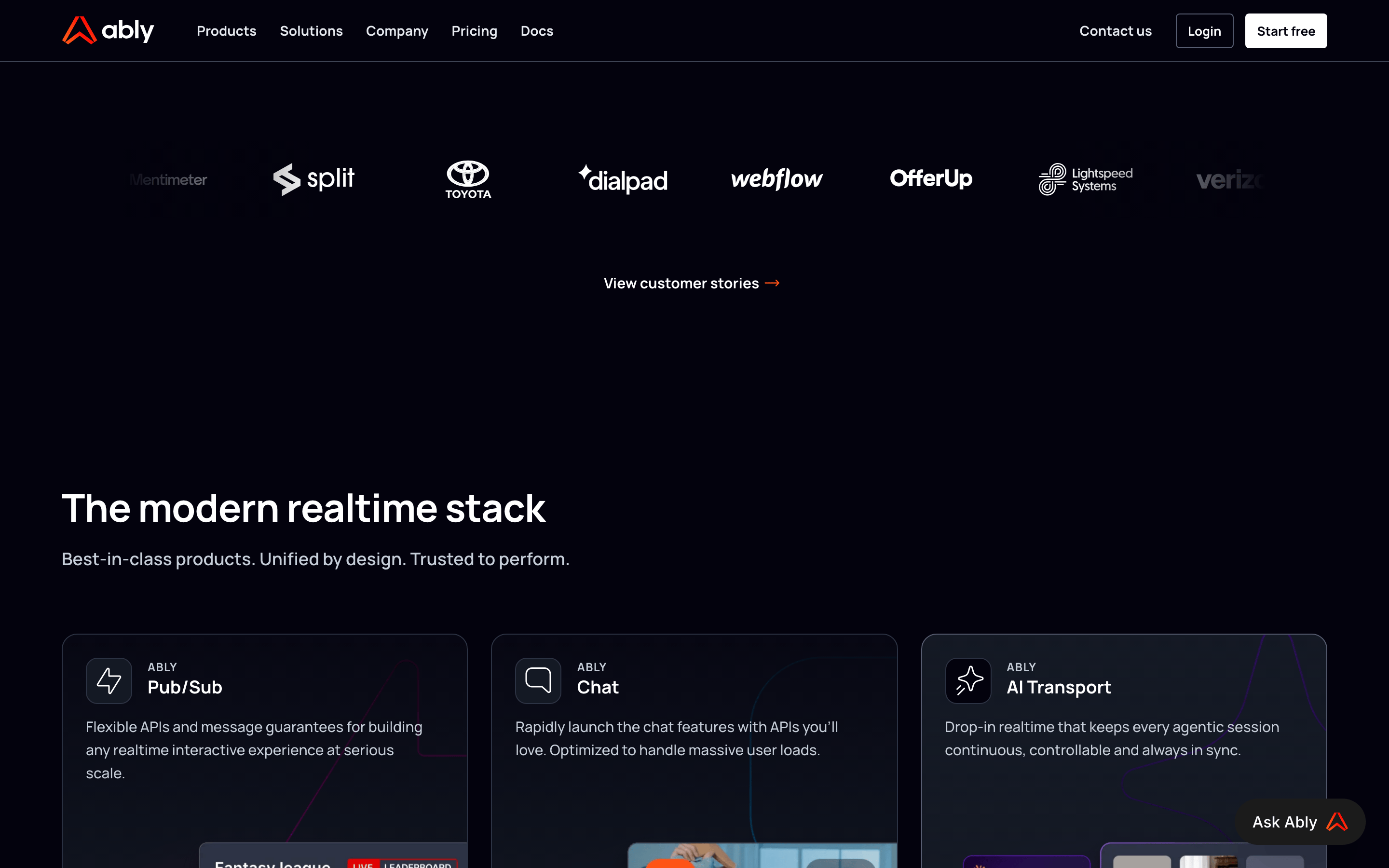Go to the Pricing page
The height and width of the screenshot is (868, 1389).
pyautogui.click(x=474, y=31)
